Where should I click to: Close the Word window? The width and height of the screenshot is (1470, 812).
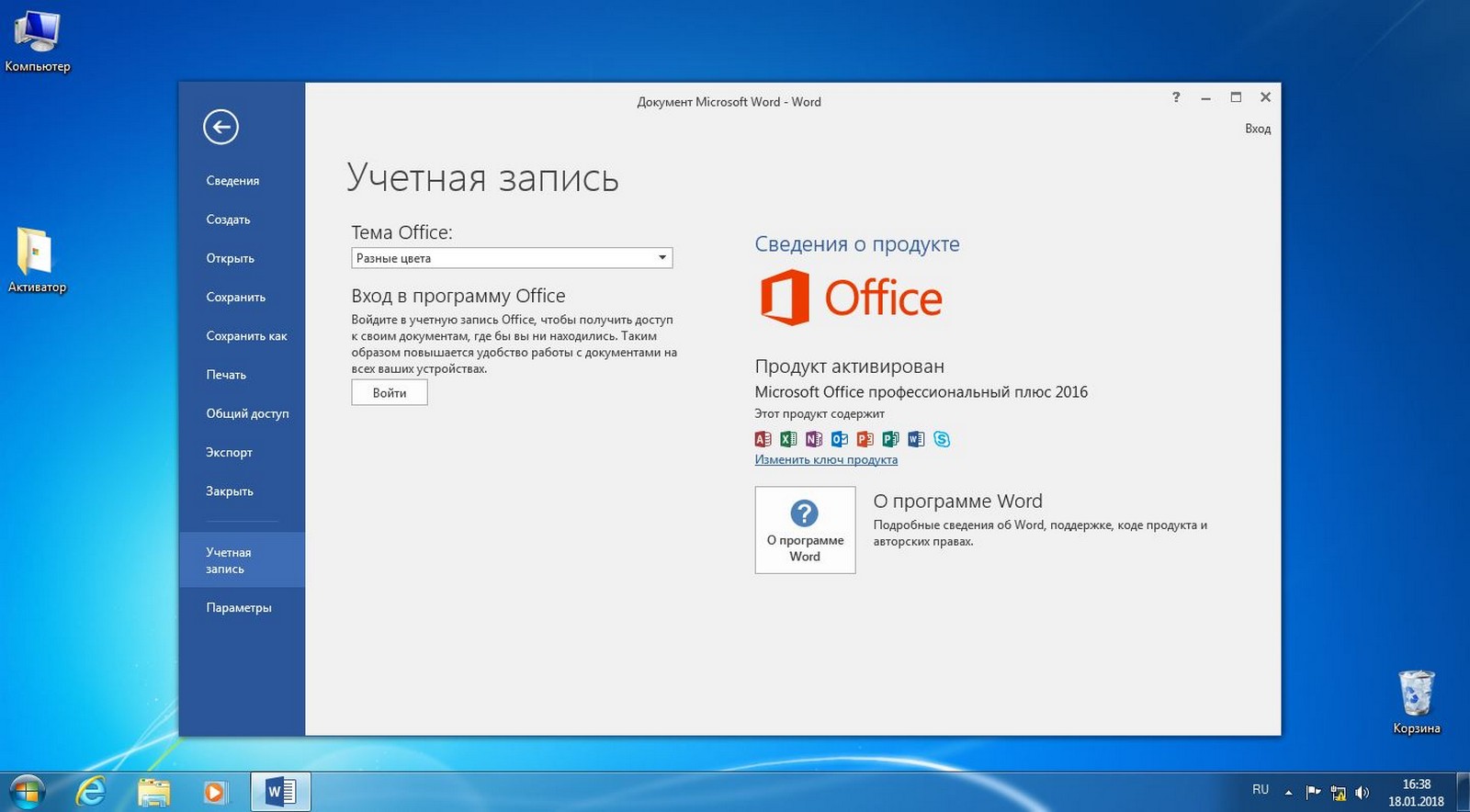pyautogui.click(x=1265, y=97)
